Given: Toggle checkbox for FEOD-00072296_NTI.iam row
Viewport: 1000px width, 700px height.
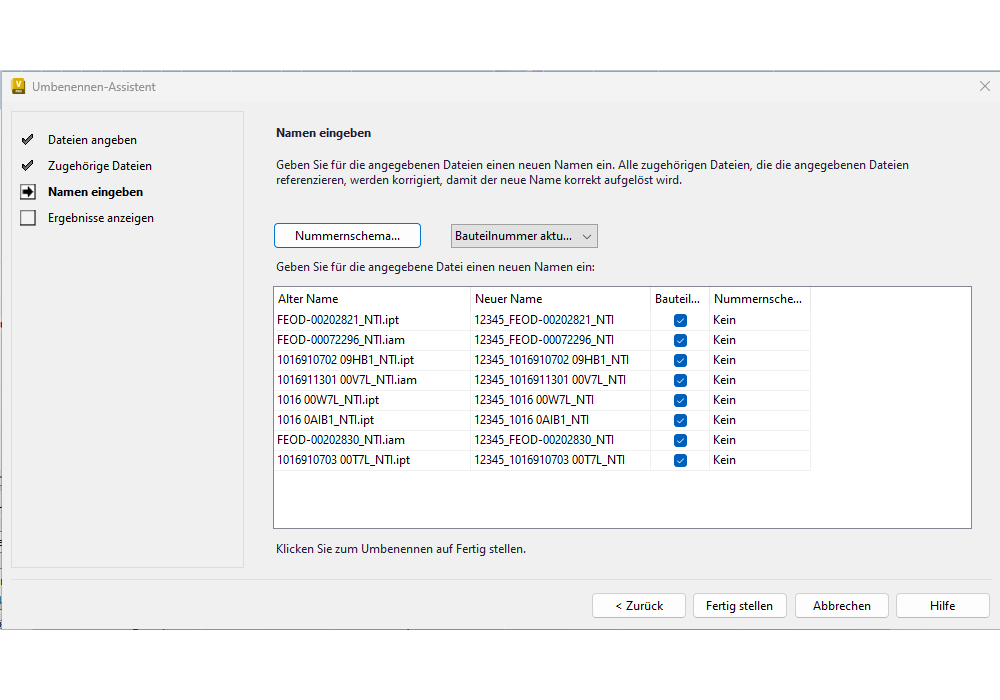Looking at the screenshot, I should click(680, 340).
